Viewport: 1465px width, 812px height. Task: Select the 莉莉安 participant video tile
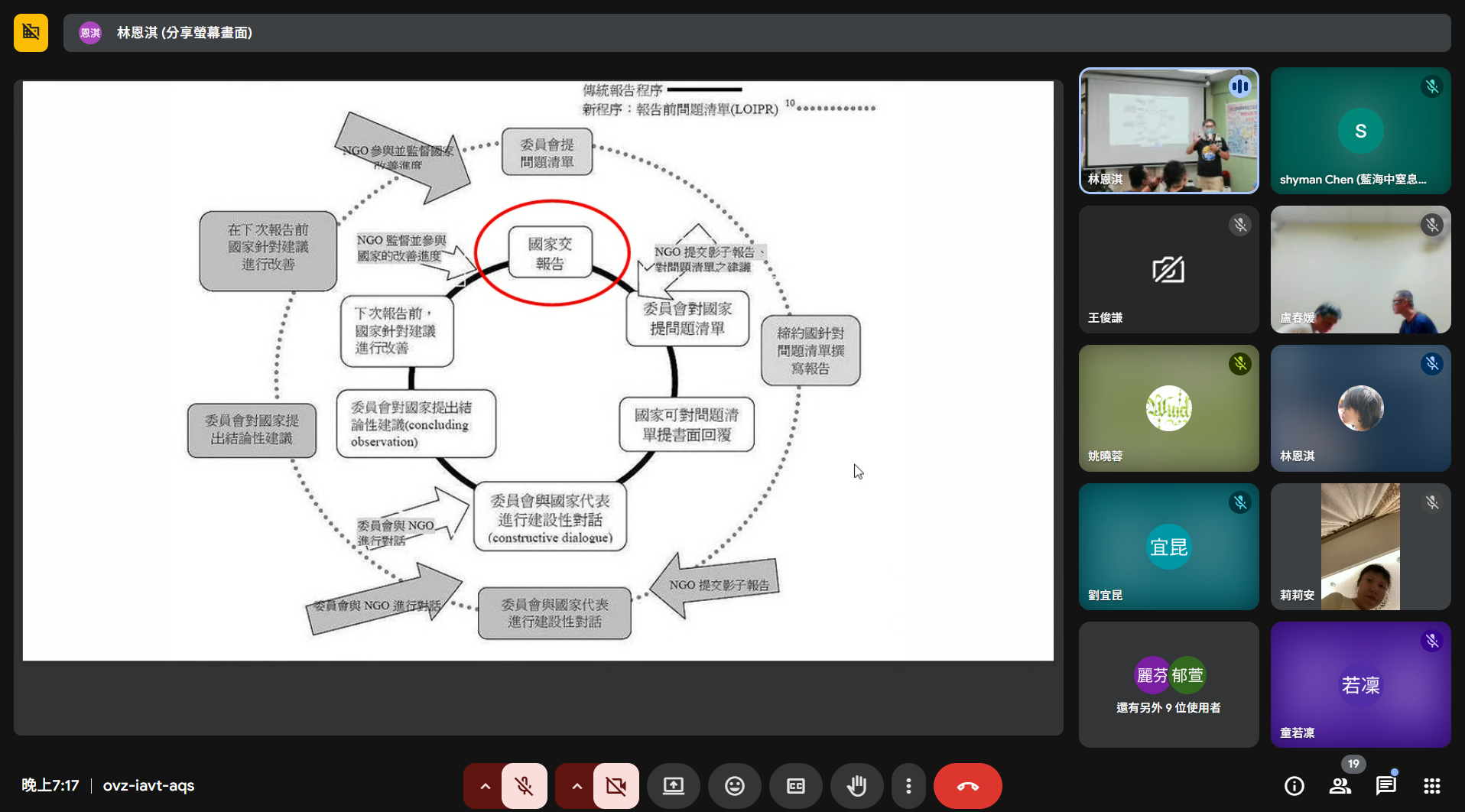tap(1360, 546)
